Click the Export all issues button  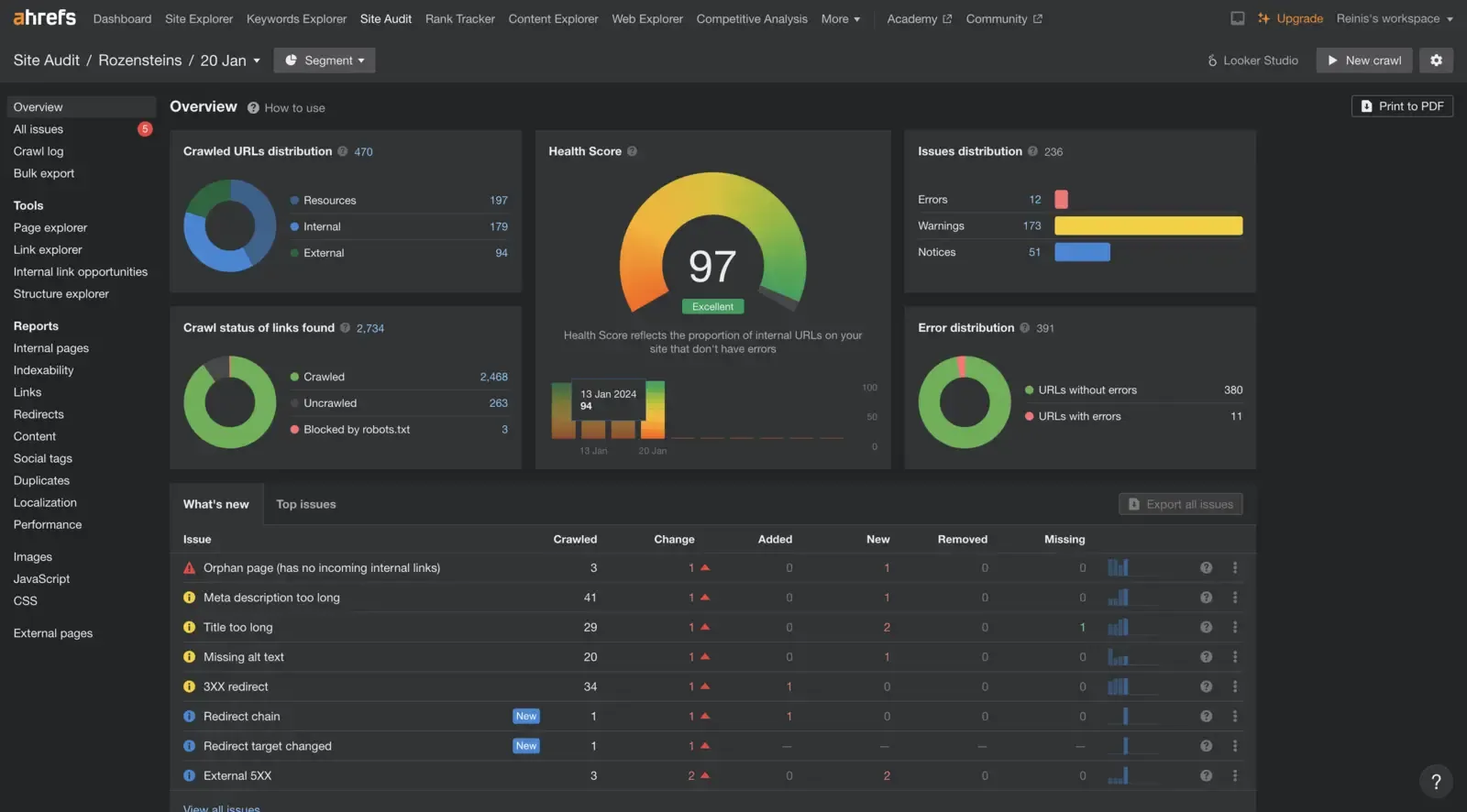tap(1181, 504)
